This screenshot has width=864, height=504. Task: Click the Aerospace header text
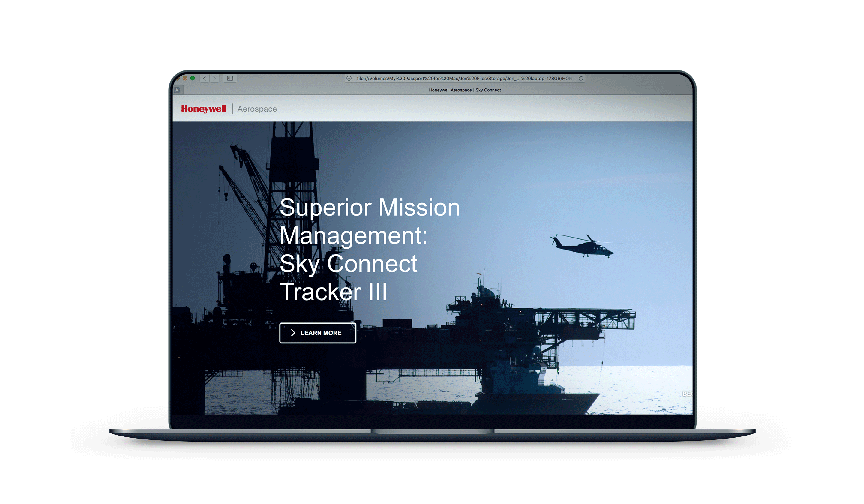(257, 109)
